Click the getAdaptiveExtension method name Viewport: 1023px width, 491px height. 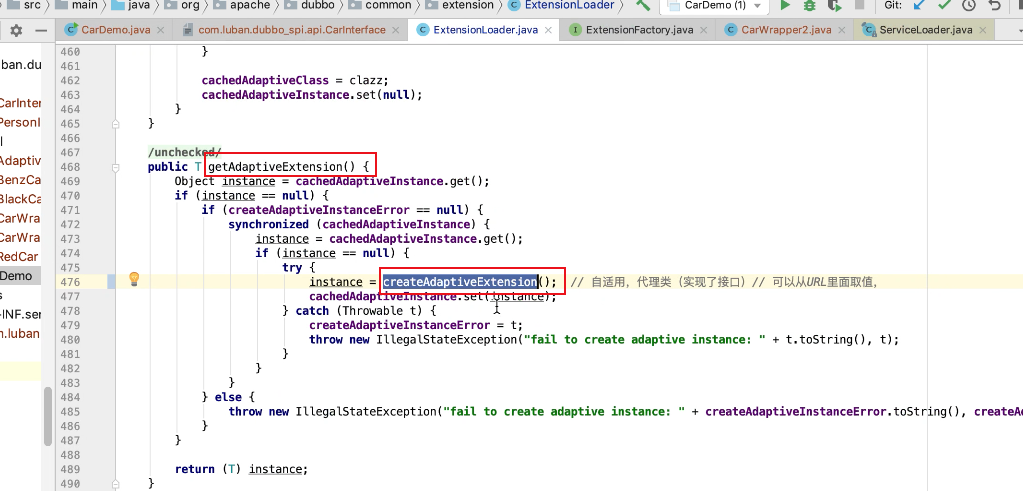click(275, 167)
